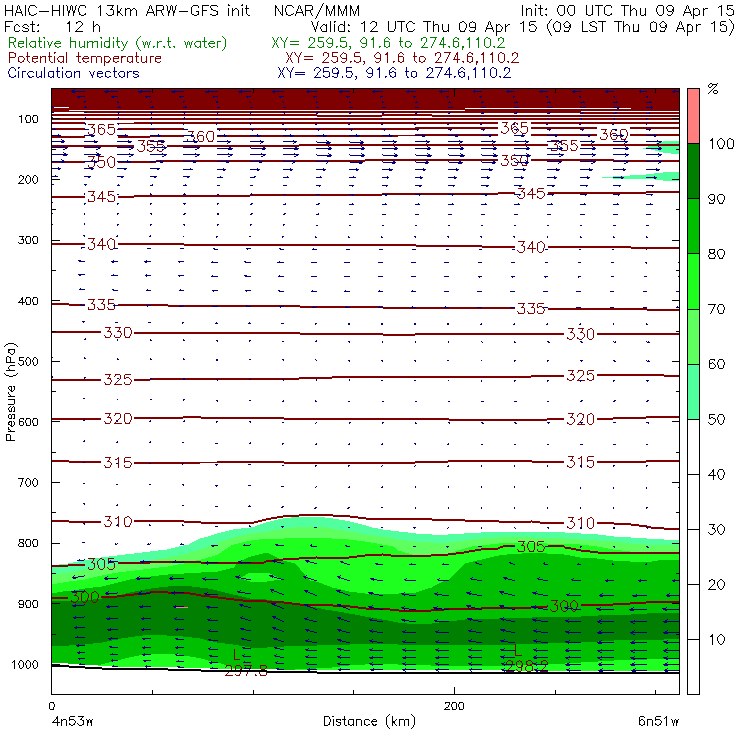
Task: Click the 'NCAR/MMM' header text
Action: click(x=317, y=11)
